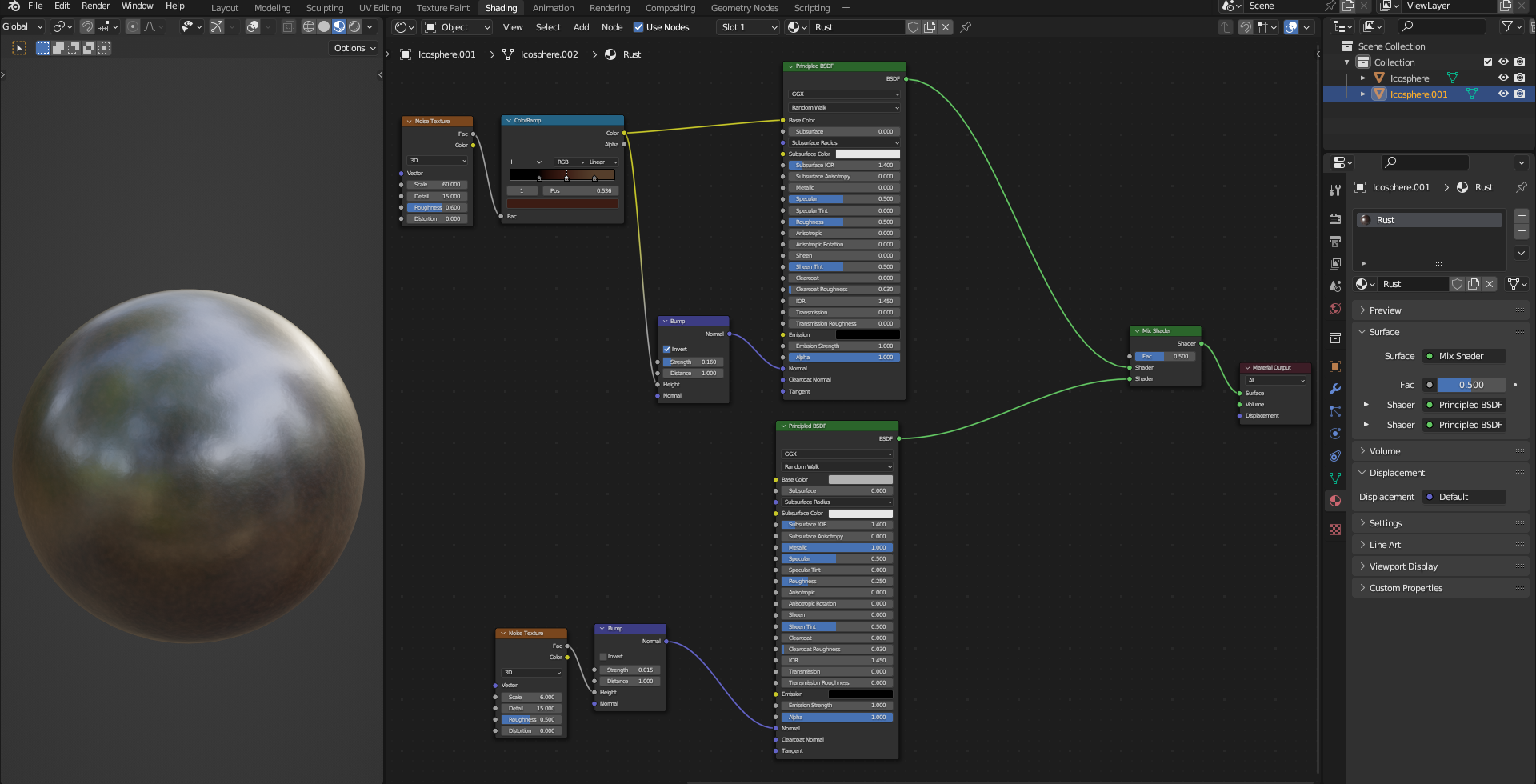Click the Fac slider in Surface panel
This screenshot has height=784, width=1536.
[x=1470, y=385]
